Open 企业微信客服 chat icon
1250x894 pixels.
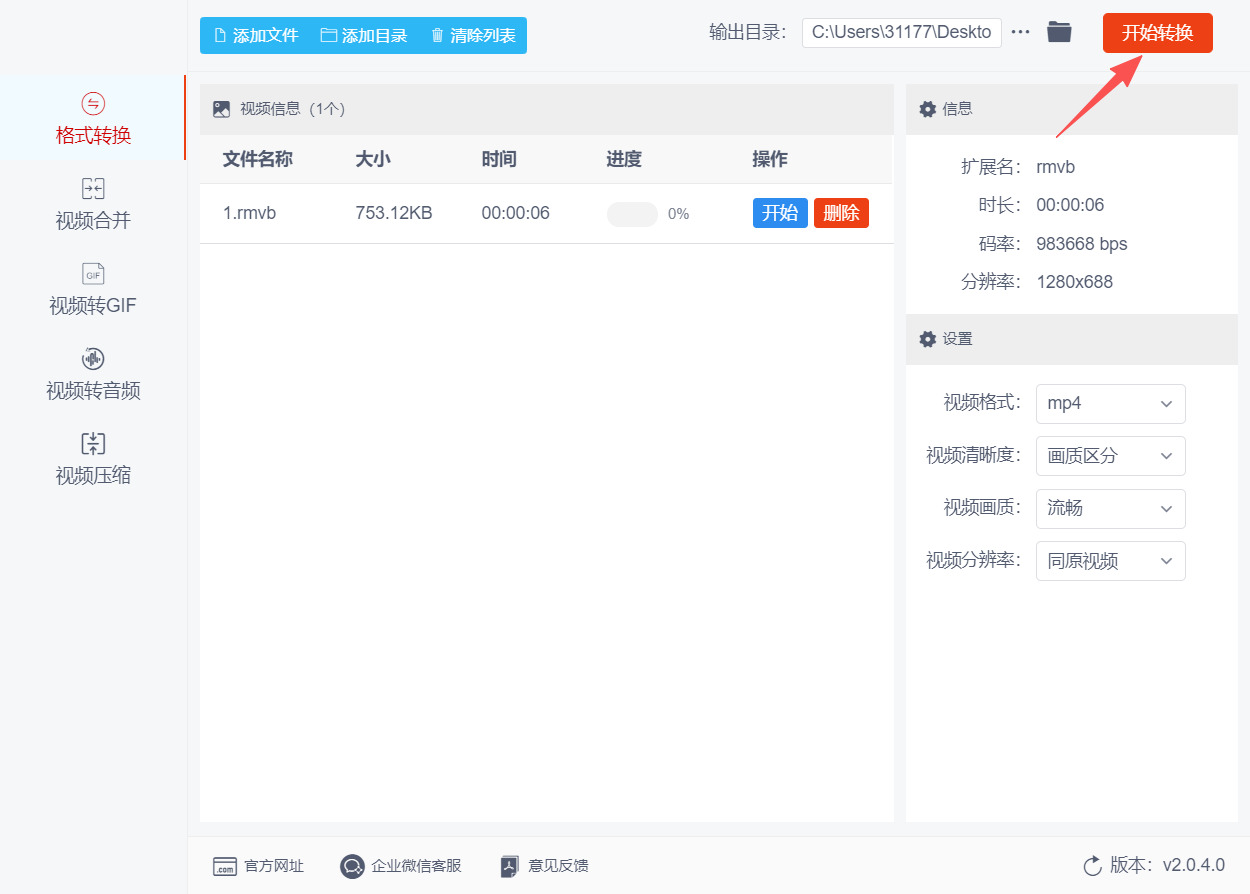point(352,866)
